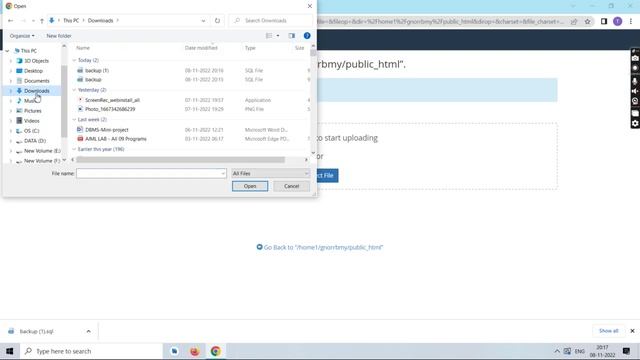Viewport: 640px width, 360px height.
Task: Select the ScreenRec_webinstall_all application file
Action: click(112, 100)
